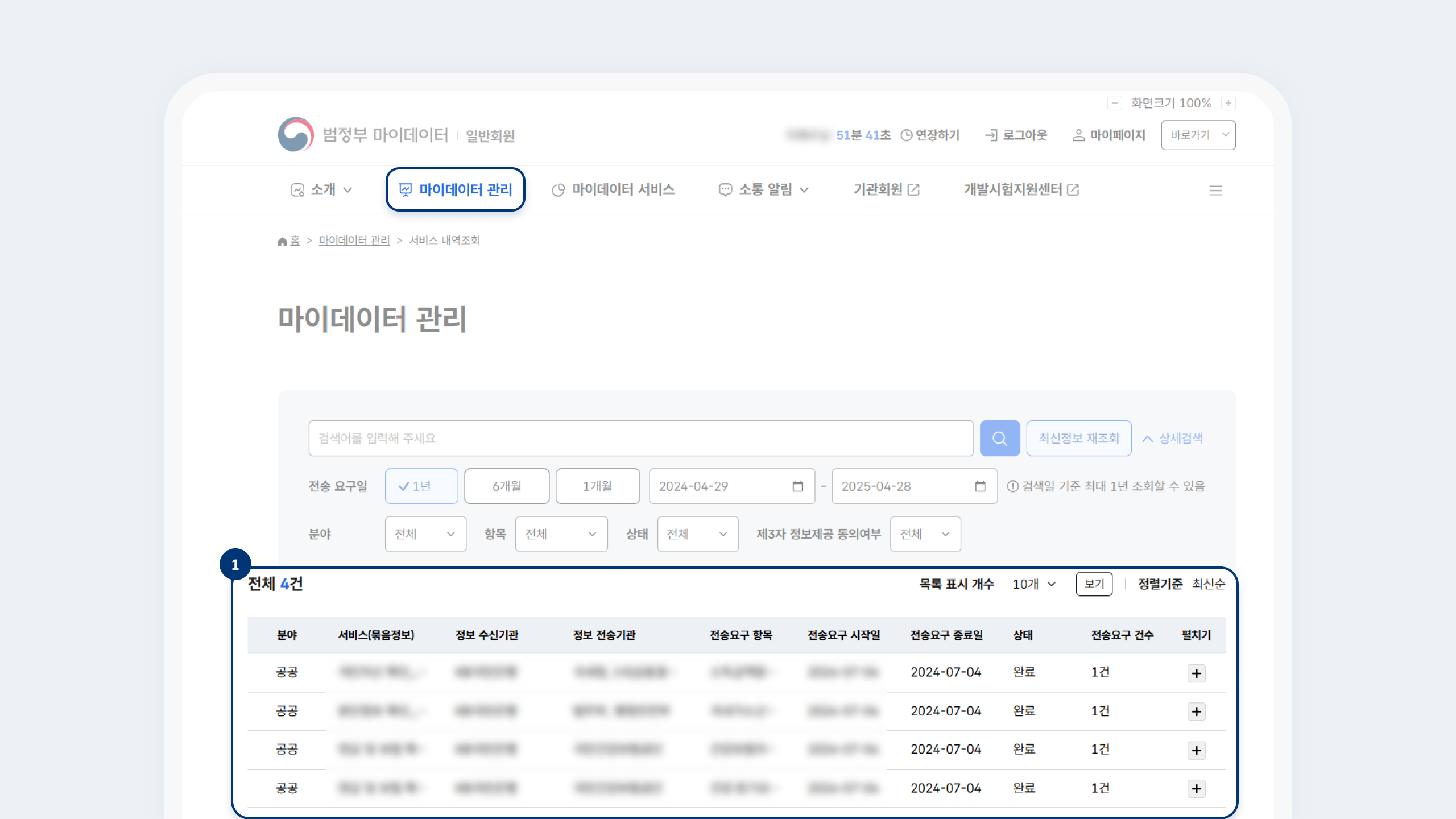Open the 바로가기 shortcut dropdown

tap(1198, 135)
